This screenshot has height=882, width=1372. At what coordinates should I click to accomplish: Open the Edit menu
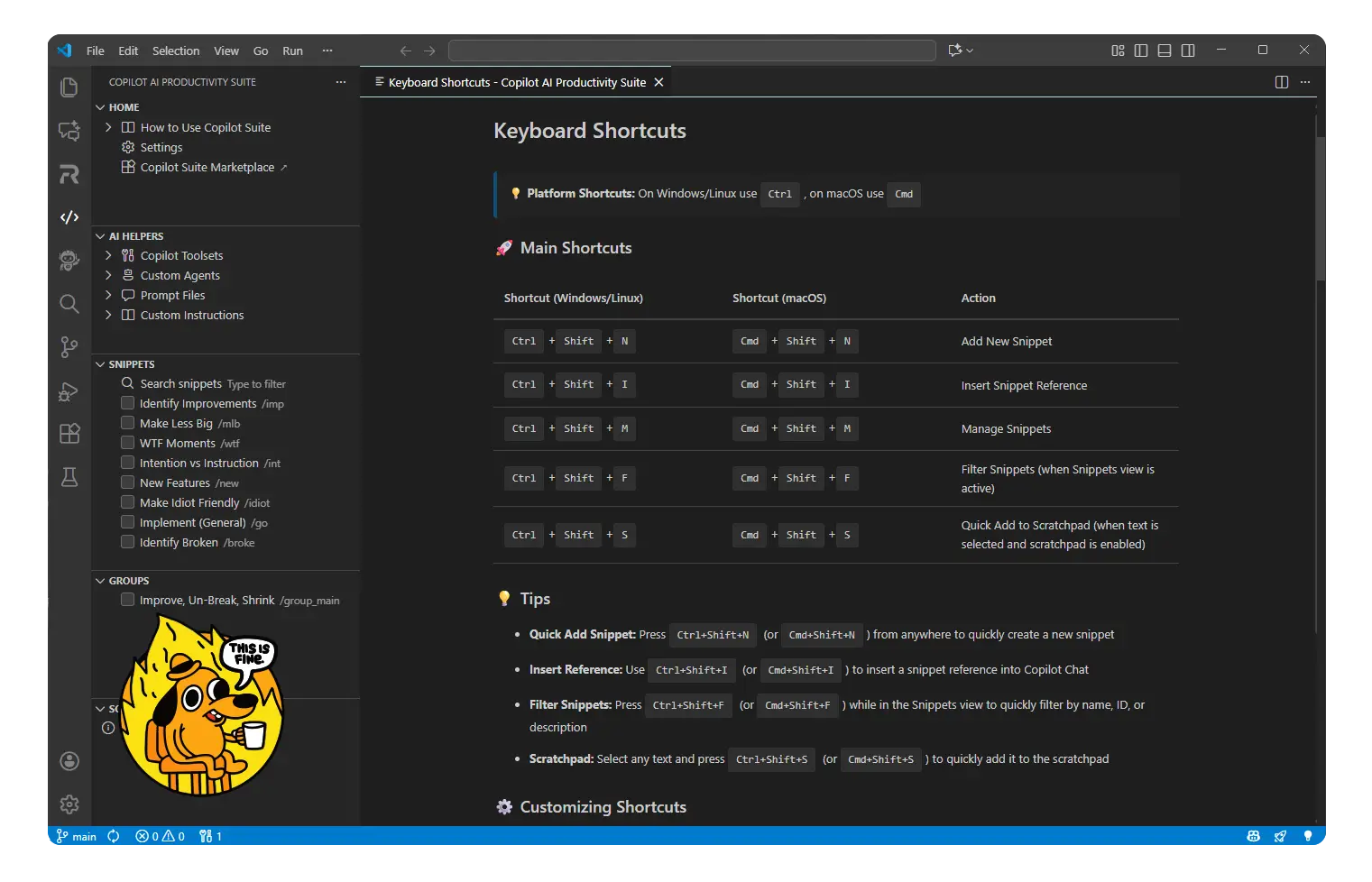pyautogui.click(x=129, y=51)
